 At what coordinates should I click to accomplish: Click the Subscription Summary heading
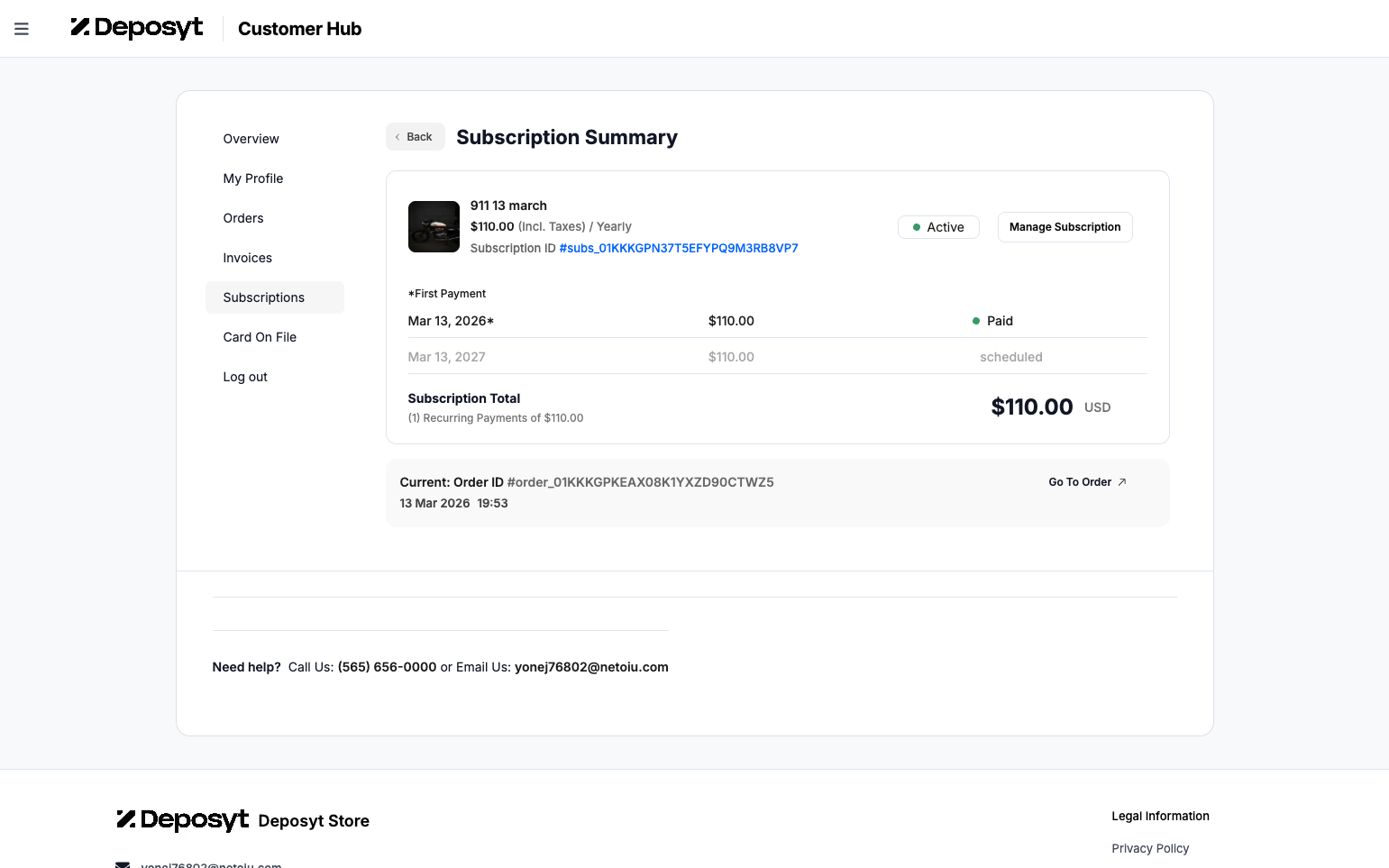pos(567,137)
